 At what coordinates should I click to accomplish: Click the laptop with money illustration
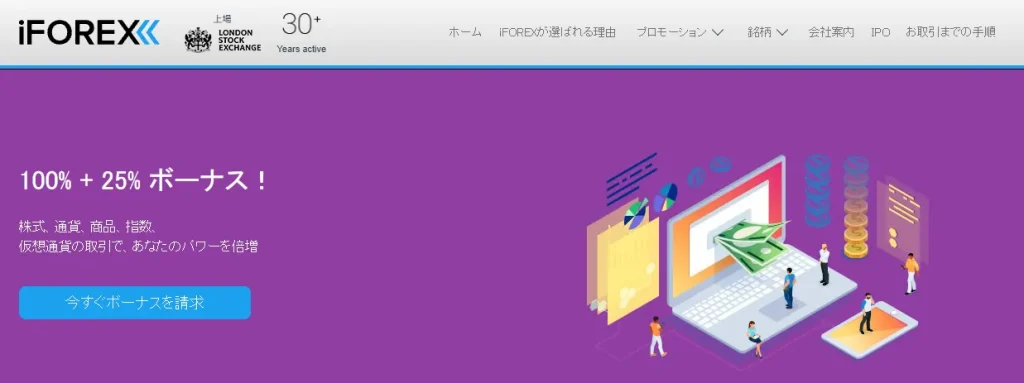761,255
